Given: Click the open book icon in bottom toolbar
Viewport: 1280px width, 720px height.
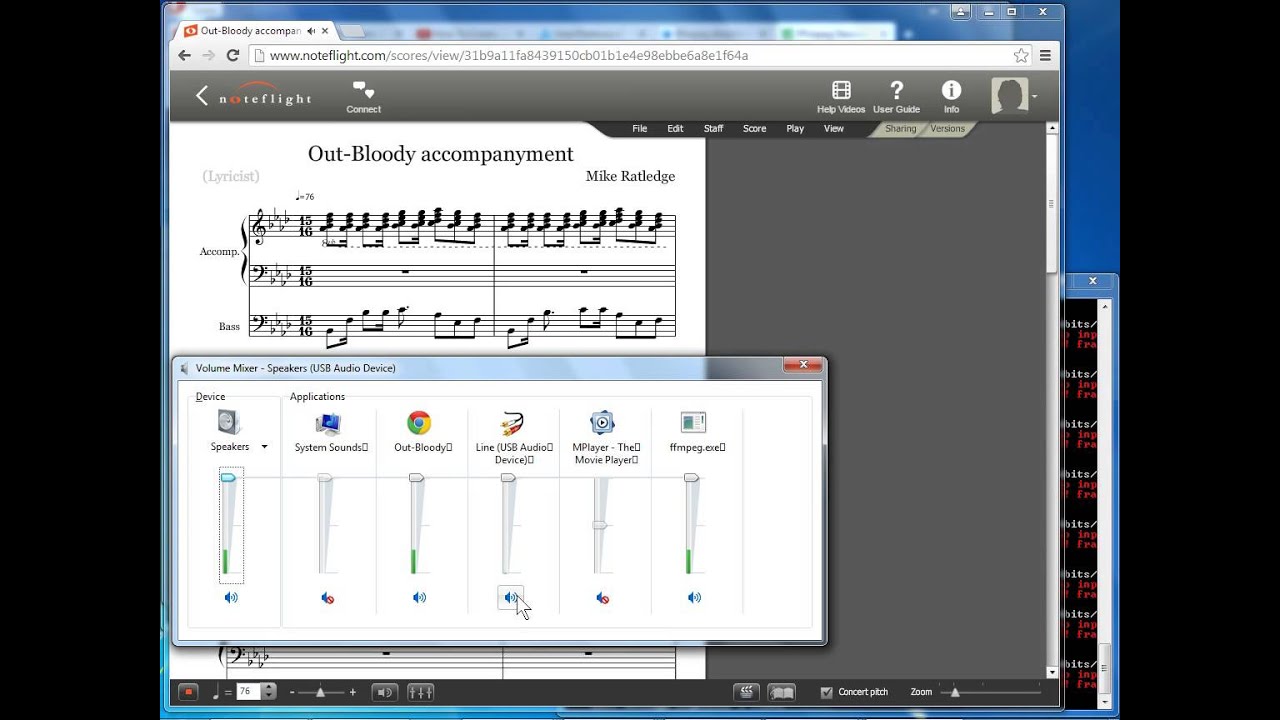Looking at the screenshot, I should pos(782,692).
